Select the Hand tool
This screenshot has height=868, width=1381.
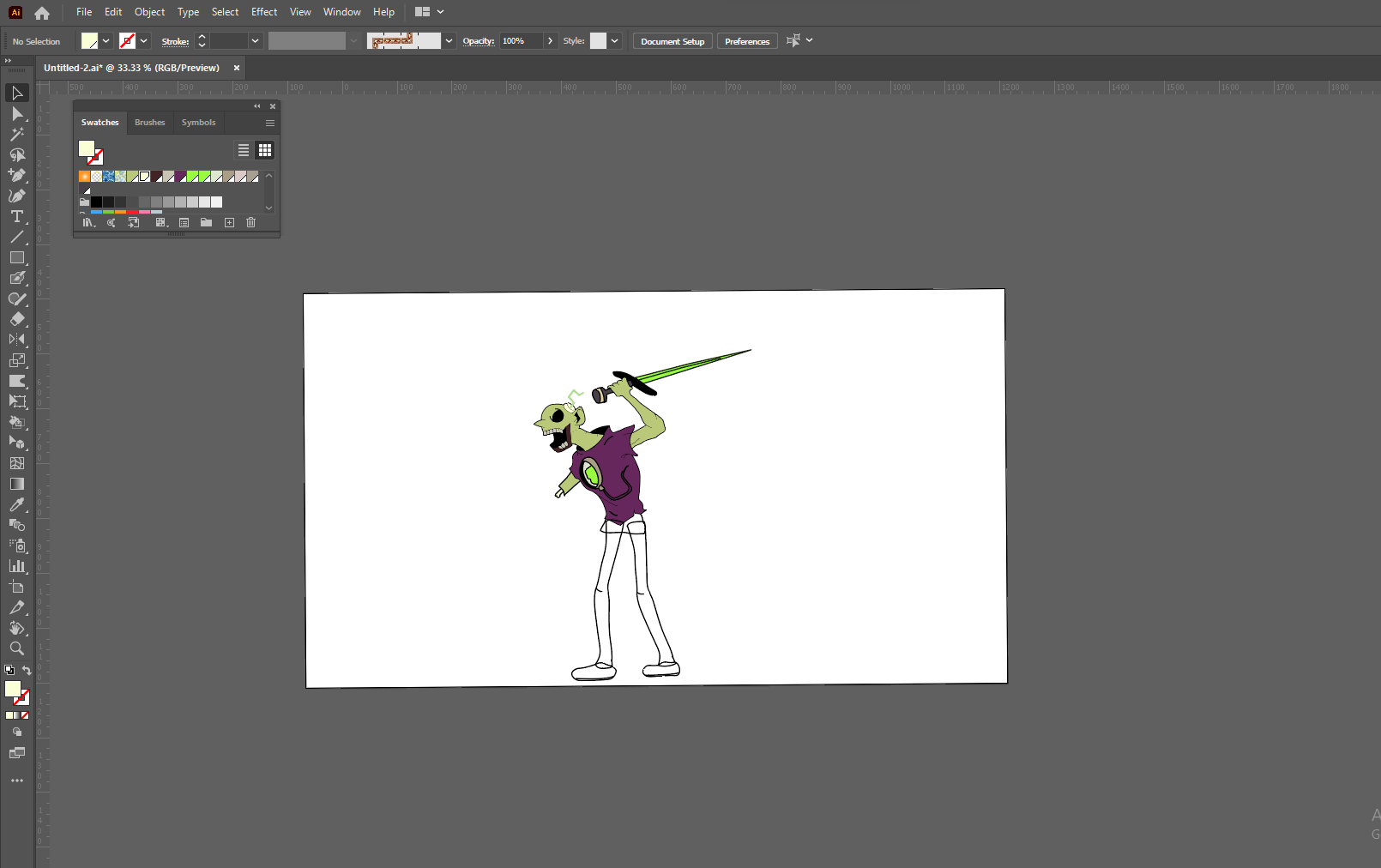pyautogui.click(x=16, y=628)
